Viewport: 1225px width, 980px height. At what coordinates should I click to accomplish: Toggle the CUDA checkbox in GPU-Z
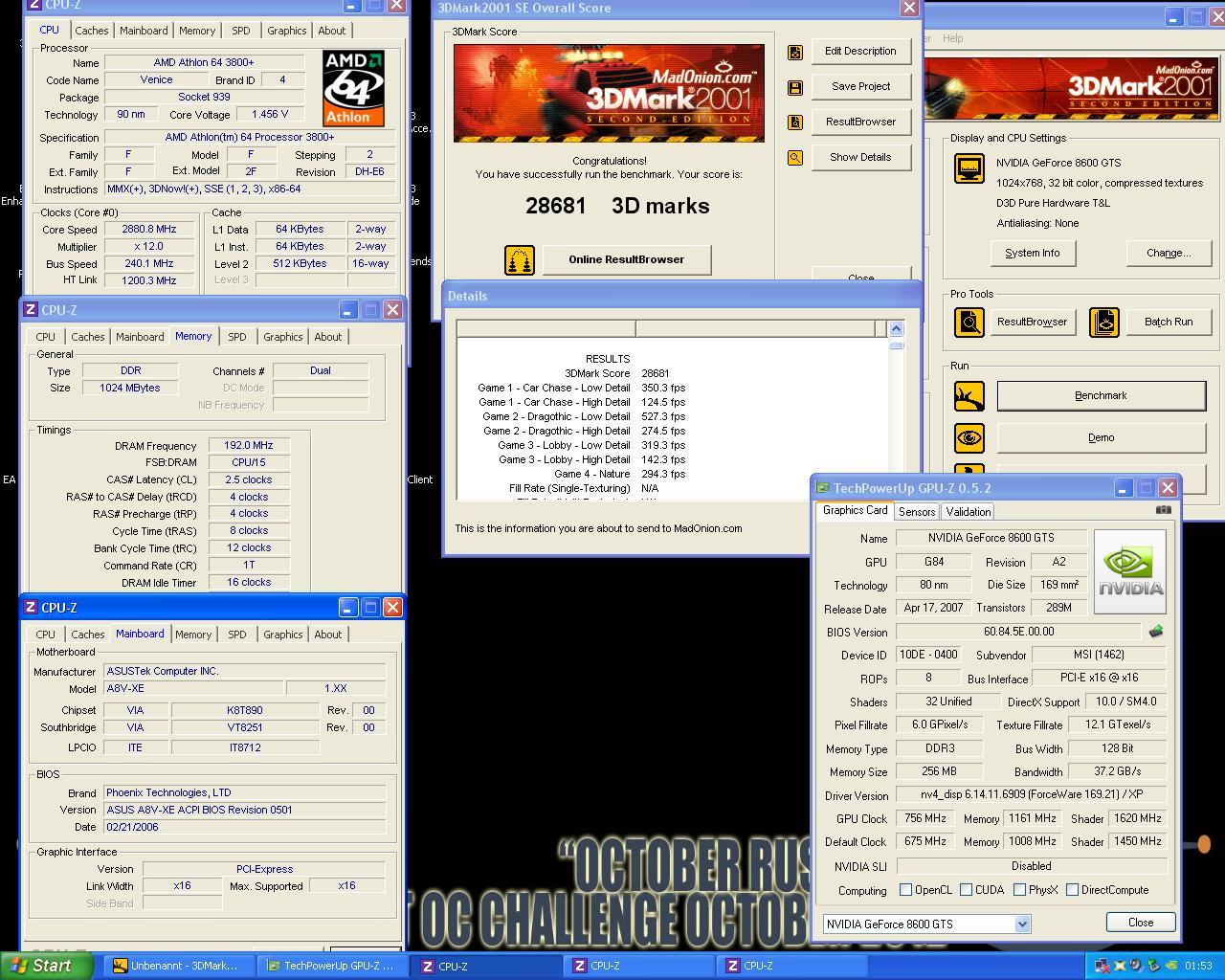tap(966, 890)
